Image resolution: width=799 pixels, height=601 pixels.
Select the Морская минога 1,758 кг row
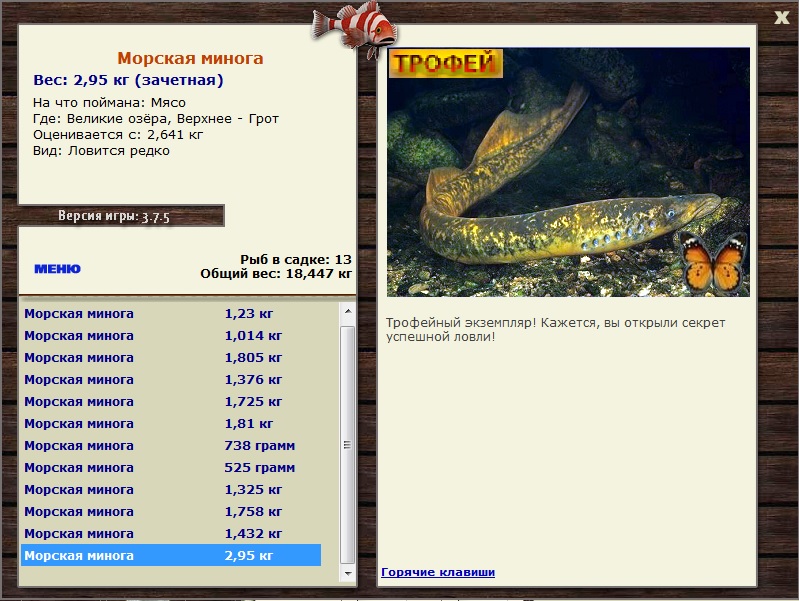pyautogui.click(x=171, y=511)
